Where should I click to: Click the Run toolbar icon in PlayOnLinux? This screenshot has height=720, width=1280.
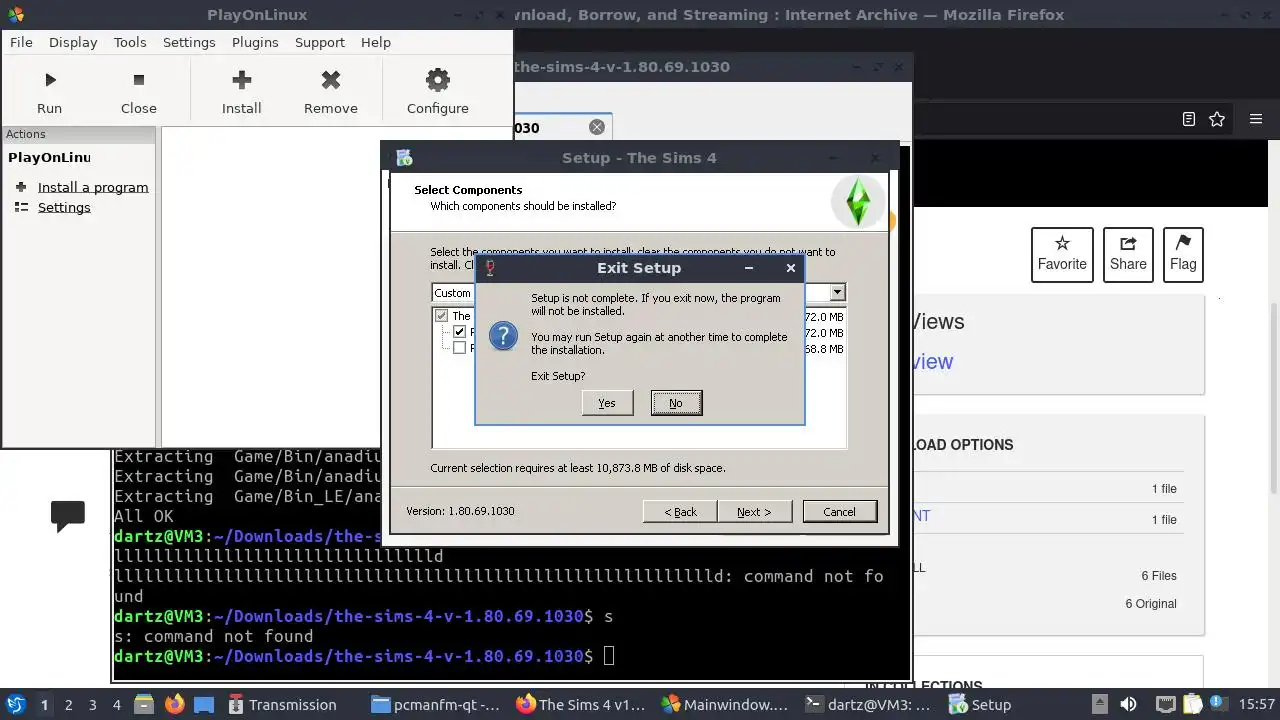click(49, 80)
